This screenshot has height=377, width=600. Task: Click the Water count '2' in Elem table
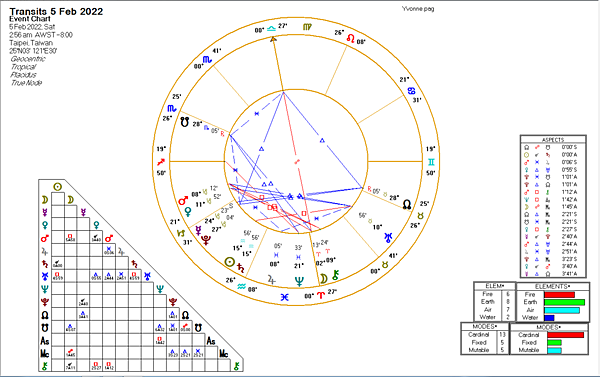(x=508, y=317)
